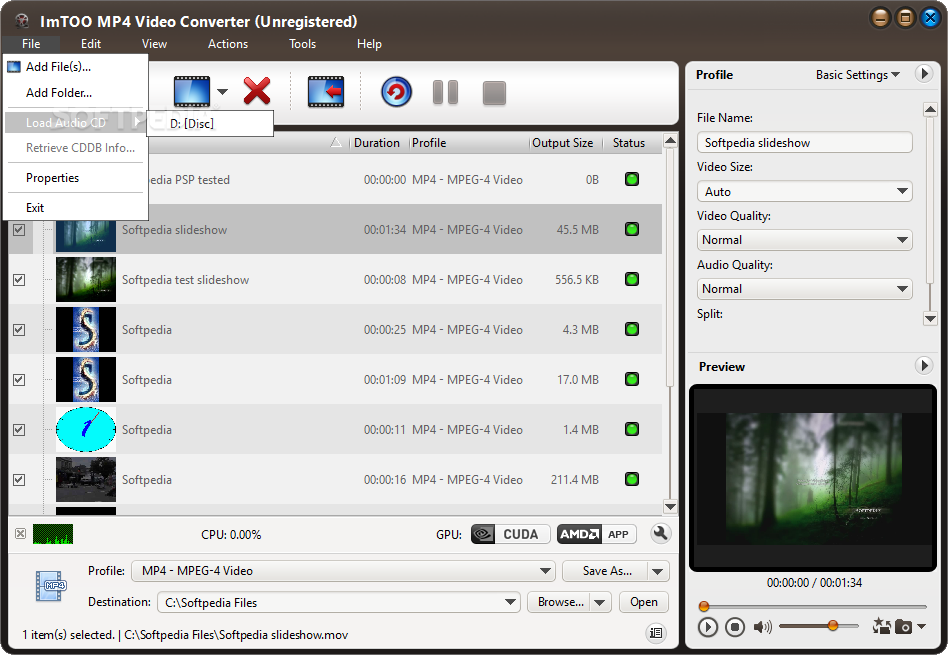Select the Softpedia test slideshow thumbnail
The width and height of the screenshot is (948, 655).
(x=86, y=279)
